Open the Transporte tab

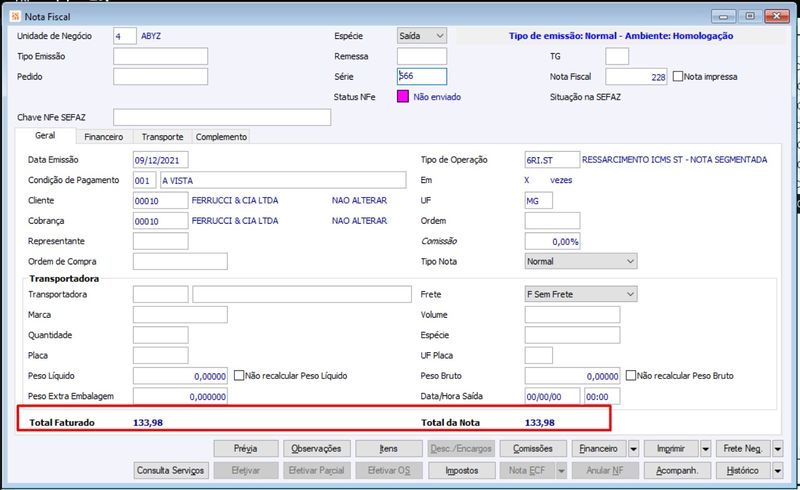tap(162, 136)
